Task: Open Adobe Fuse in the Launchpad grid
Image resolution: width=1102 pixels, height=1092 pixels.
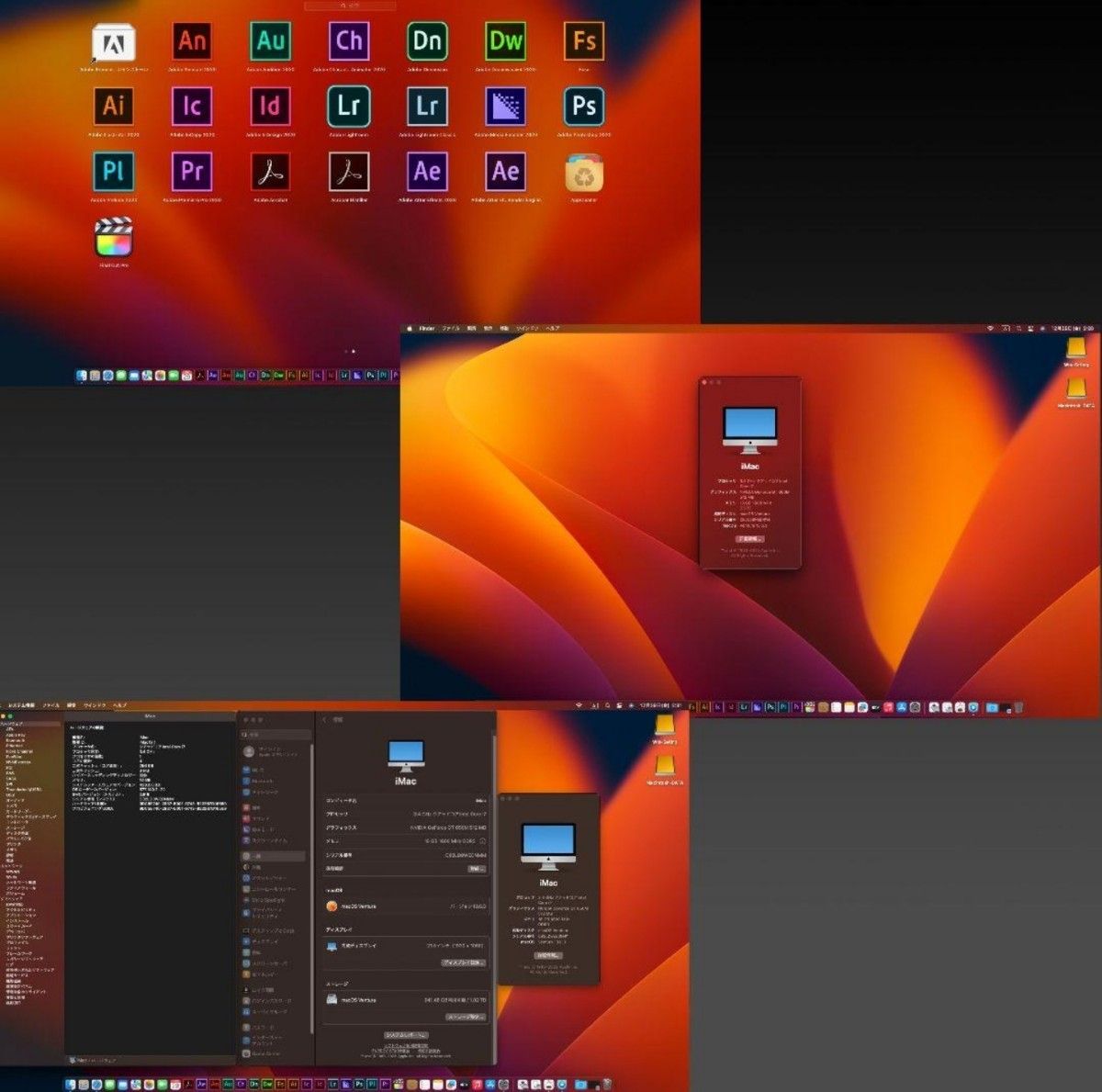Action: click(x=584, y=41)
